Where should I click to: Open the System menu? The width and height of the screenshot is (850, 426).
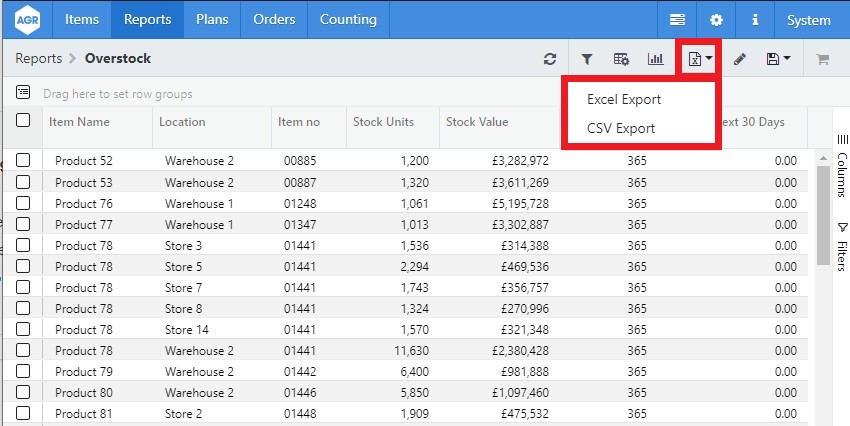coord(809,20)
